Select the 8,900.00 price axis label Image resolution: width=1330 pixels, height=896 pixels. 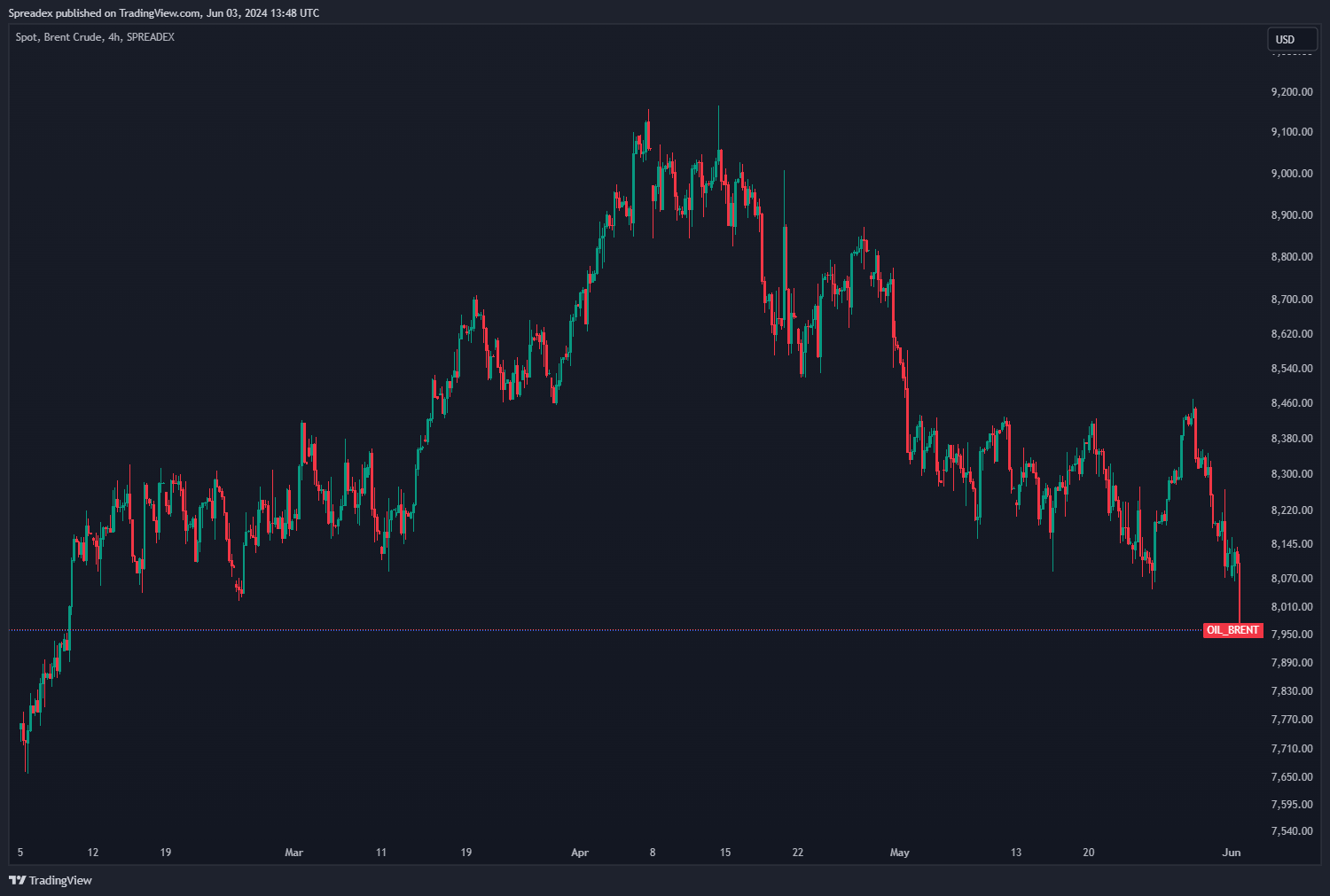1292,215
